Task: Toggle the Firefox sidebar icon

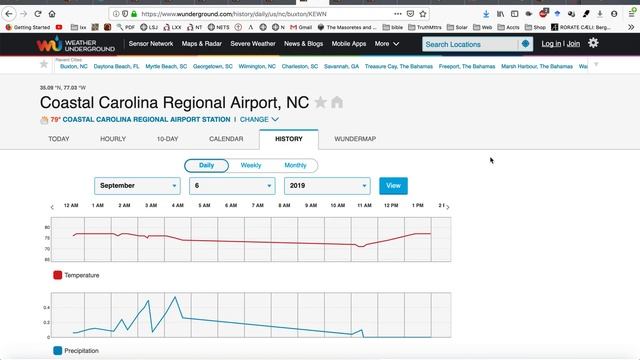Action: (514, 14)
